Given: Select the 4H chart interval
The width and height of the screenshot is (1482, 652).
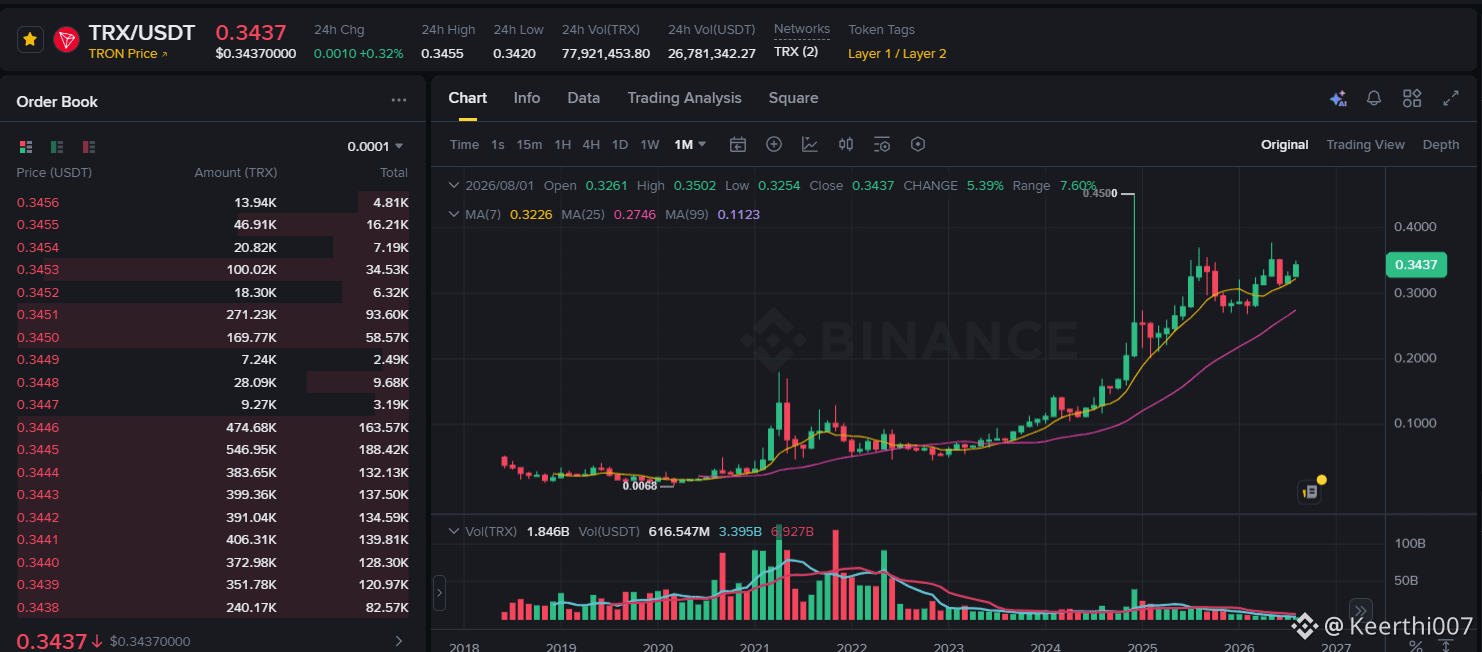Looking at the screenshot, I should point(591,145).
